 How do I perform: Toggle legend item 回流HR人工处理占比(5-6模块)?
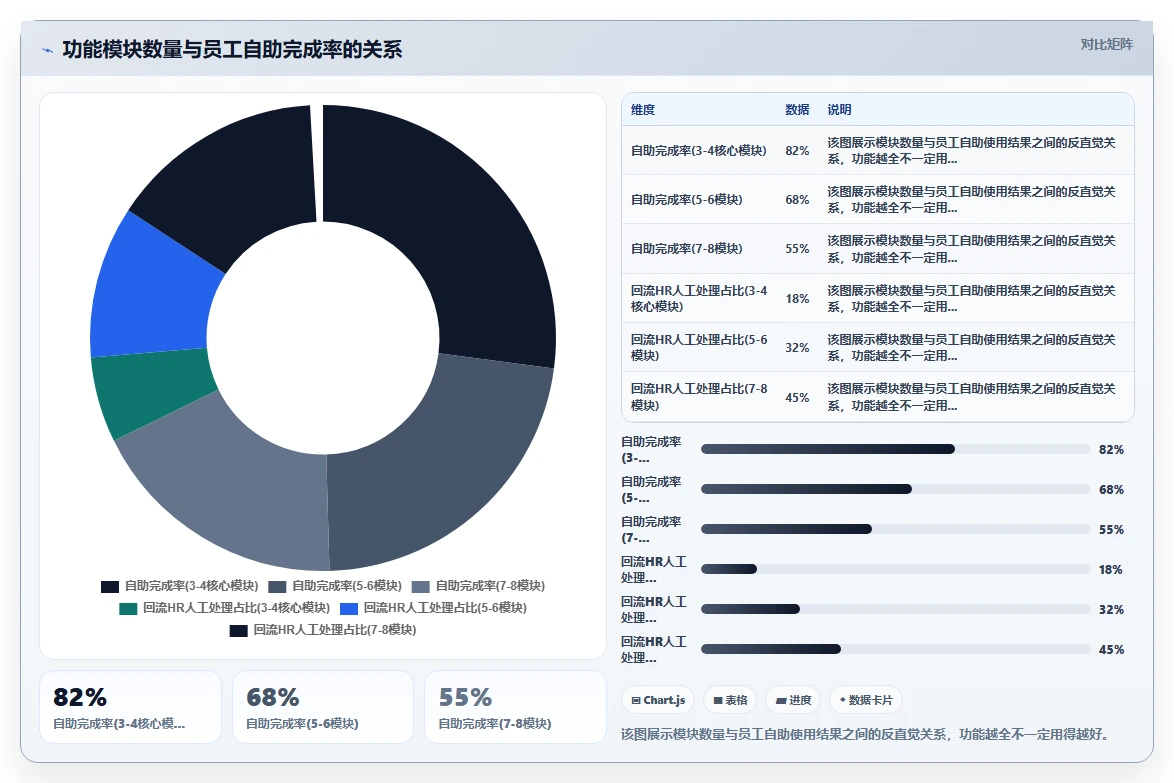click(434, 608)
